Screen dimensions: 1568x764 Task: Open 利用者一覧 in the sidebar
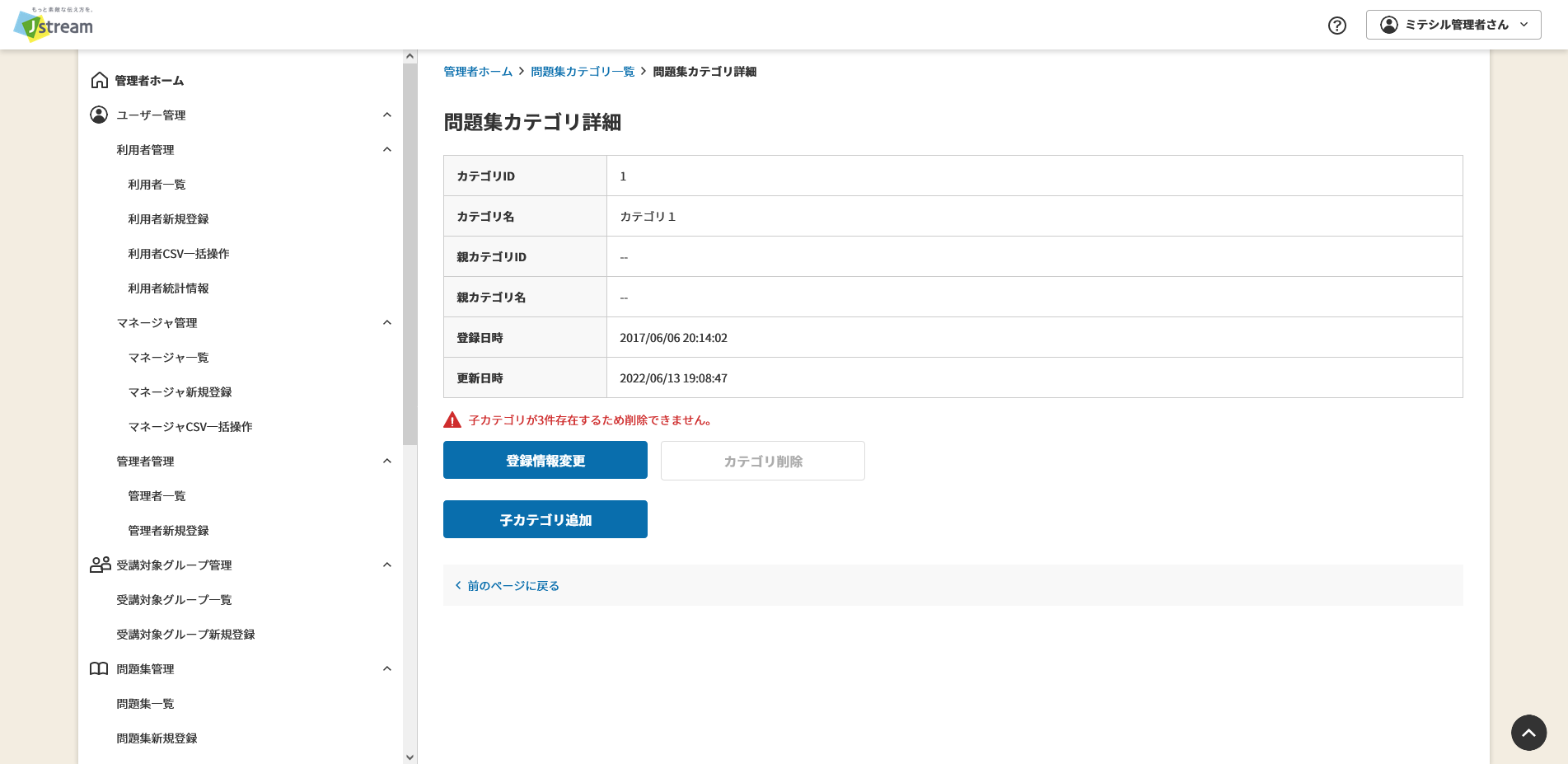pyautogui.click(x=157, y=185)
